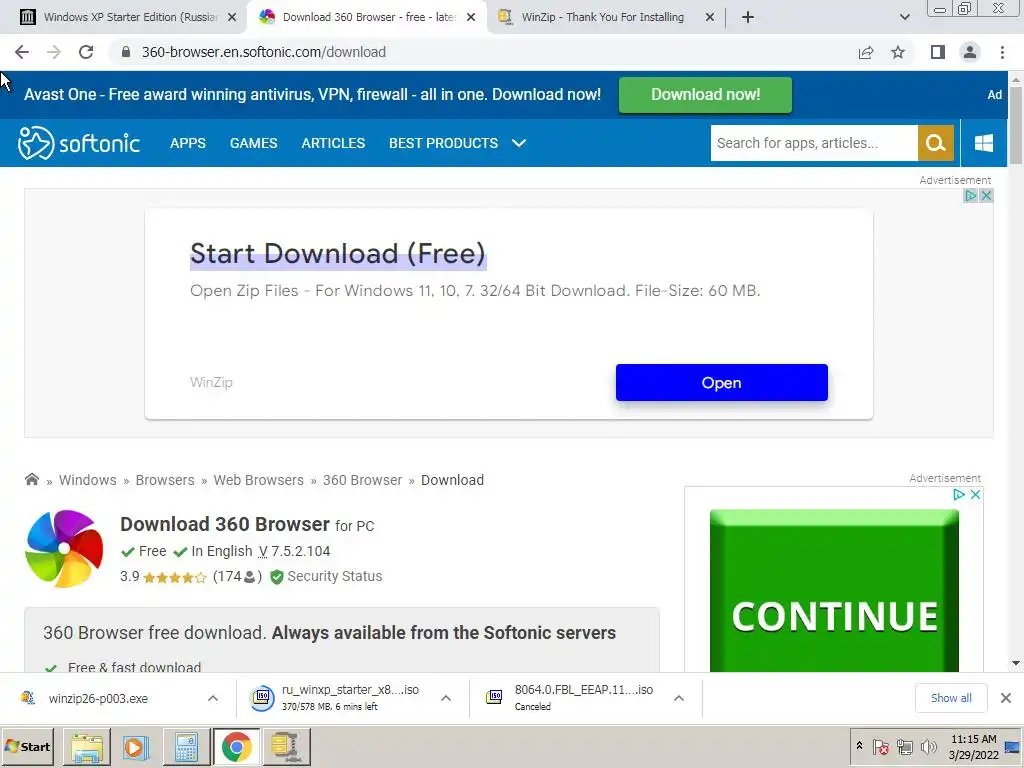Close the WinZip banner advertisement
The image size is (1024, 768).
coord(986,195)
